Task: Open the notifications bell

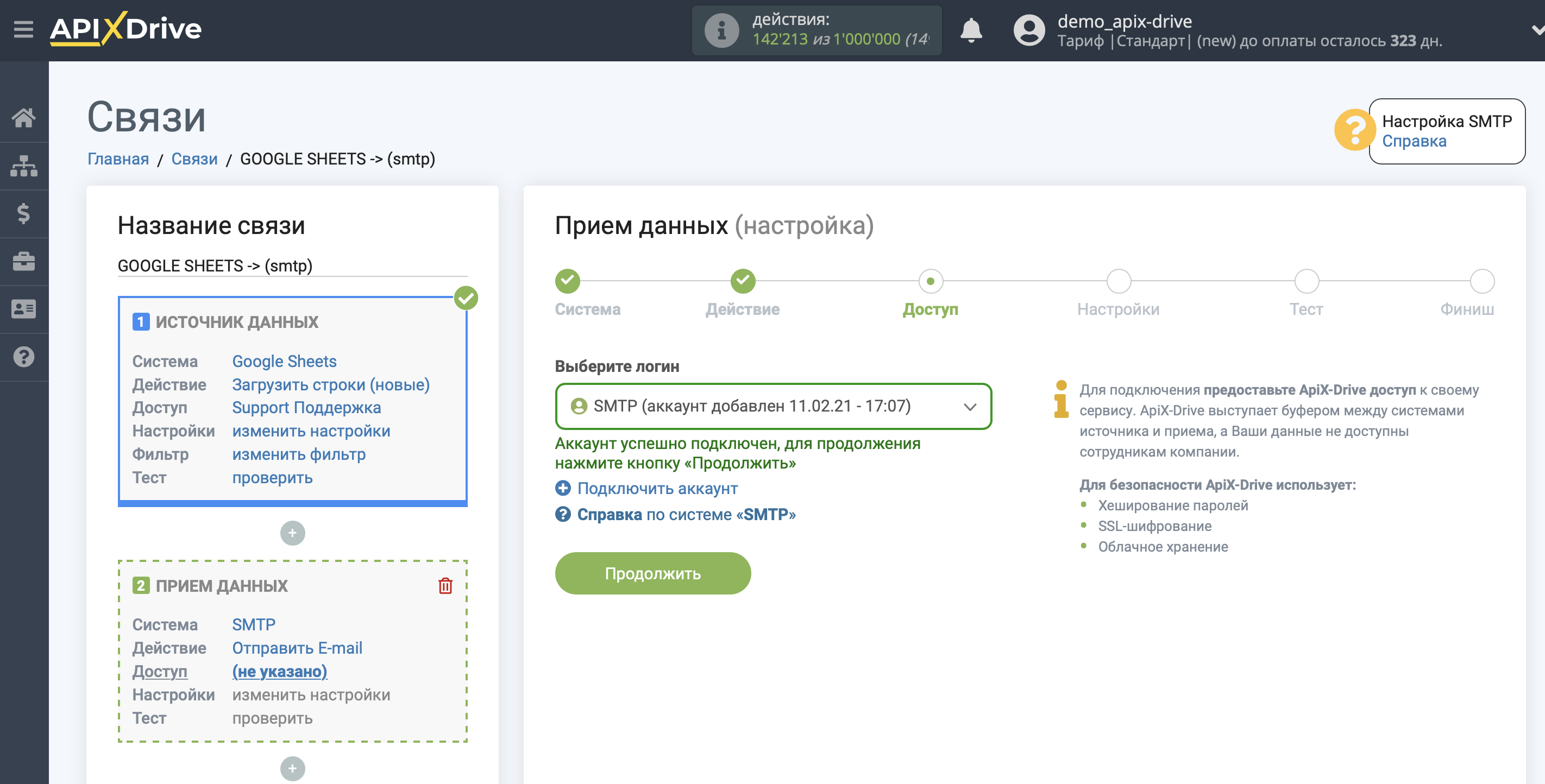Action: (x=971, y=30)
